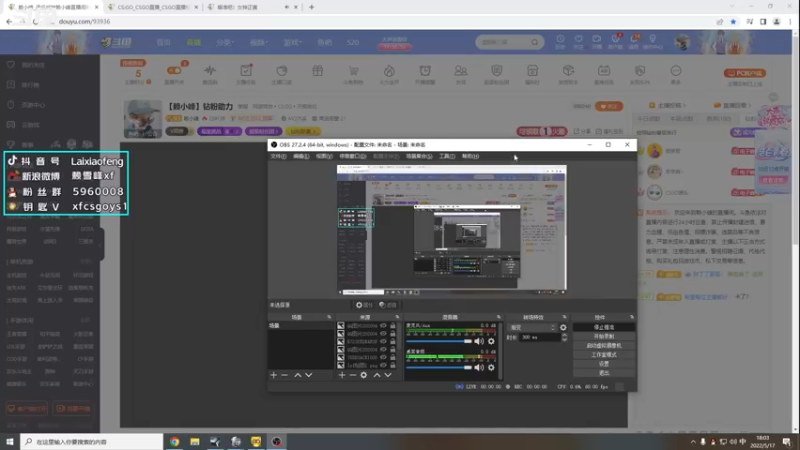Screen dimensions: 800x450
Task: Adjust the 桌面音频 volume slider
Action: (x=439, y=367)
